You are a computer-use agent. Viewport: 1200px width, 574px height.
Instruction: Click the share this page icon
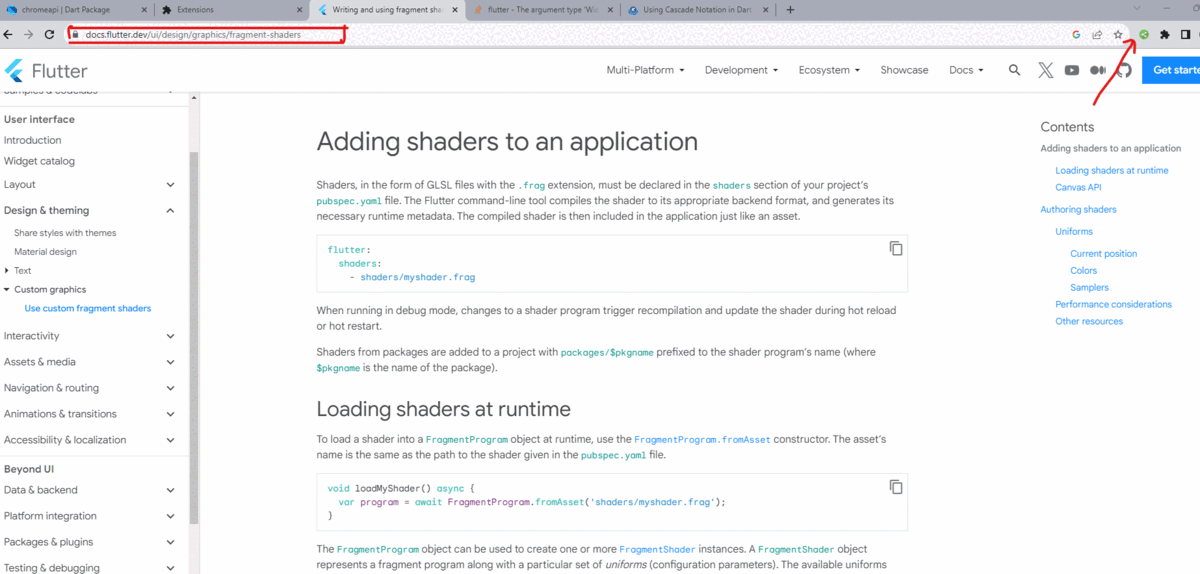click(1097, 34)
